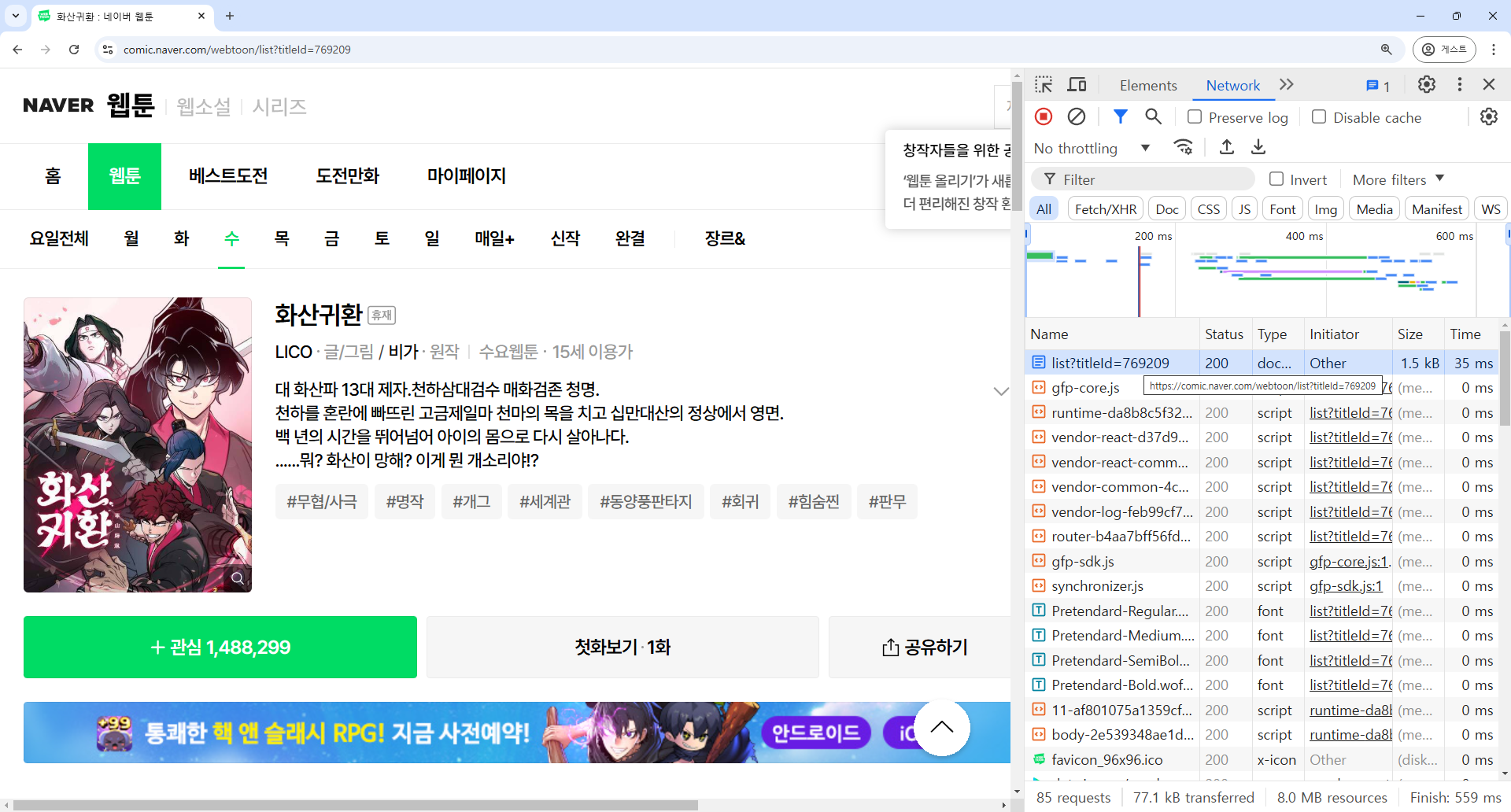
Task: Open the 웹툰 navigation tab
Action: pyautogui.click(x=124, y=176)
